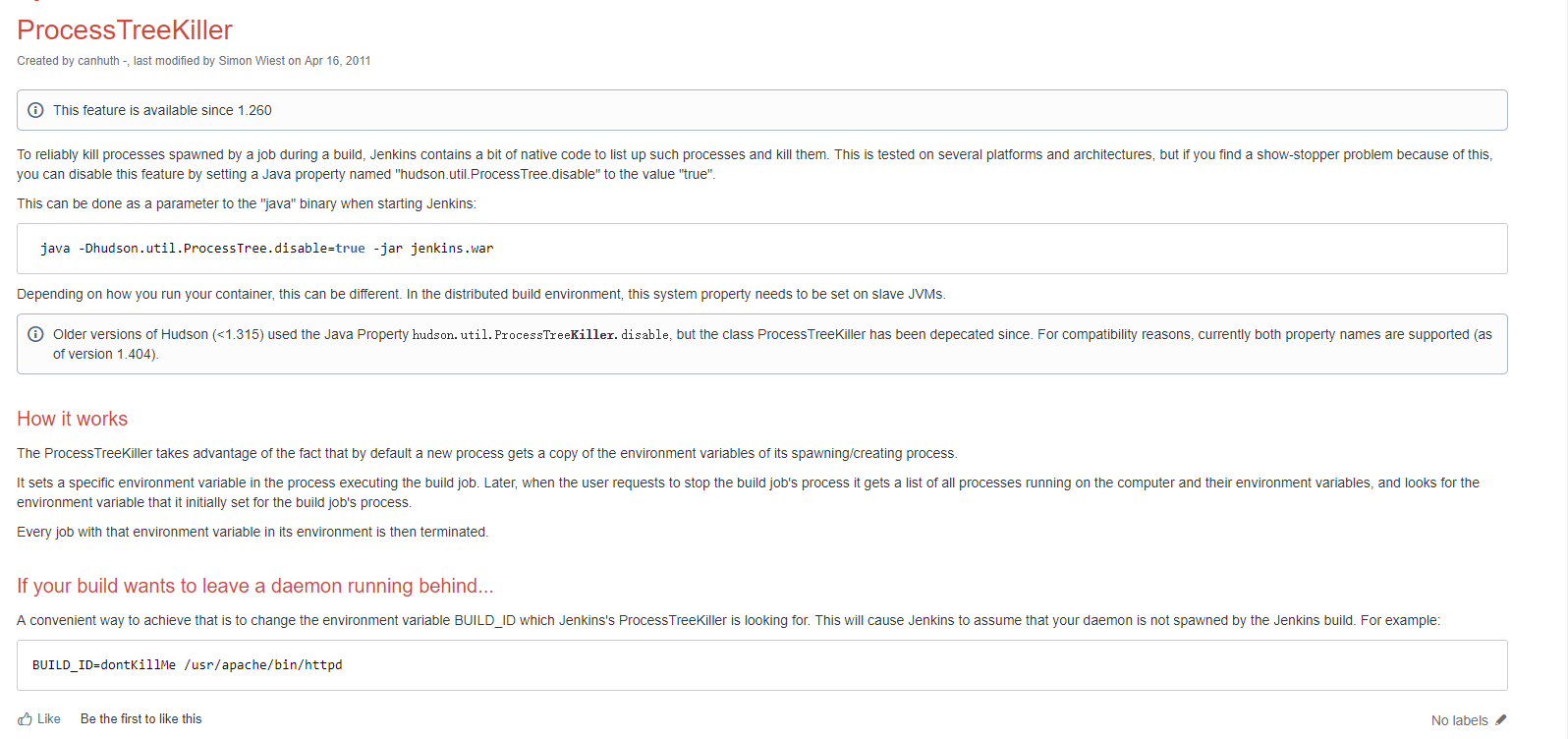The height and width of the screenshot is (739, 1568).
Task: Click the 'If your build wants to leave a daemon' heading
Action: click(254, 586)
